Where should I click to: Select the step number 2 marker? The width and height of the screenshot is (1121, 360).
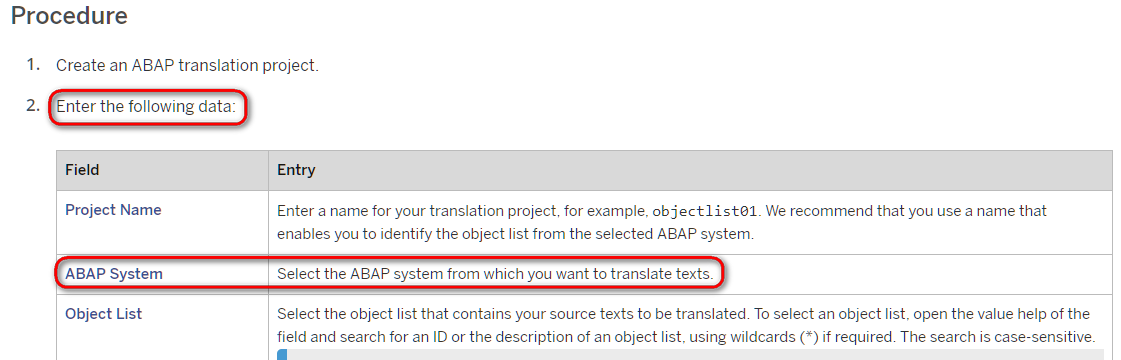tap(34, 107)
